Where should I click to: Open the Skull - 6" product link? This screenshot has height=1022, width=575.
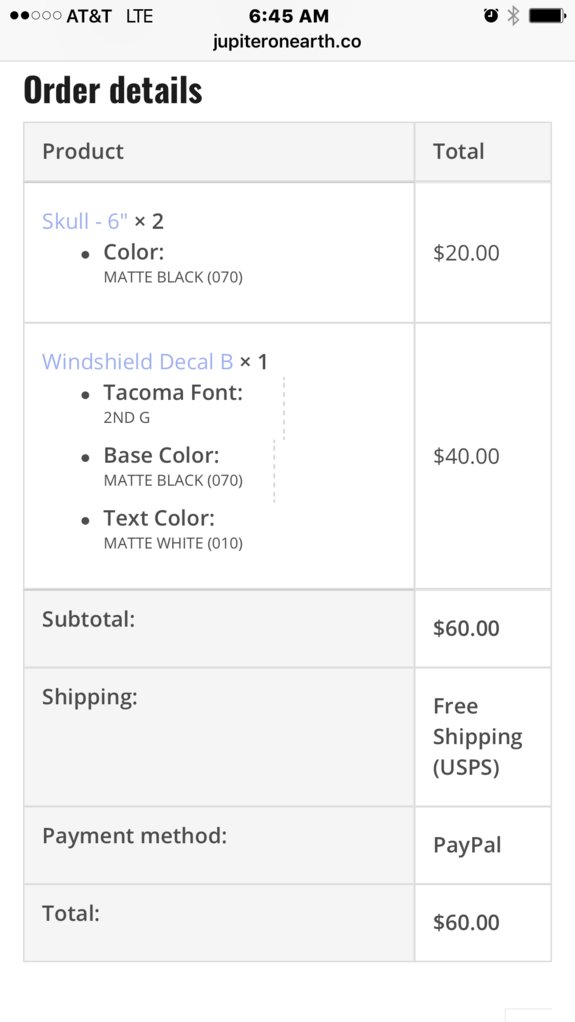click(85, 221)
